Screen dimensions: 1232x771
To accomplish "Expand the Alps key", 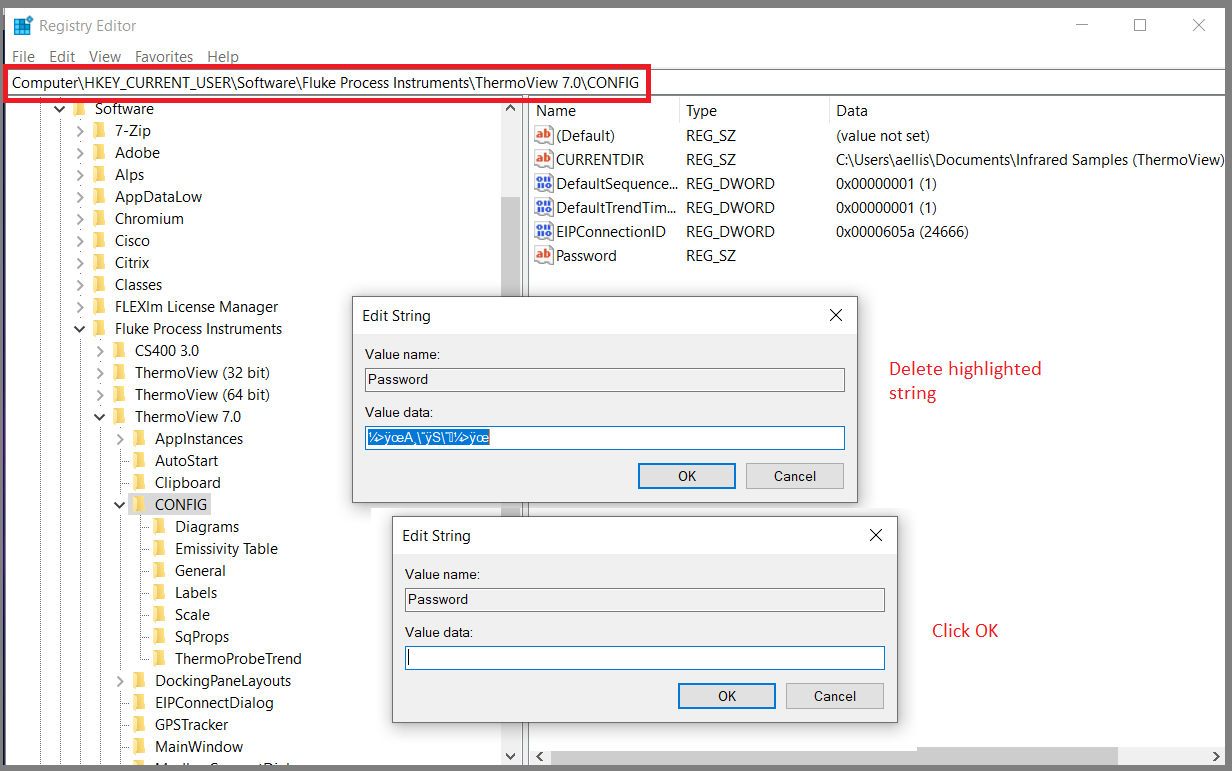I will [x=80, y=175].
